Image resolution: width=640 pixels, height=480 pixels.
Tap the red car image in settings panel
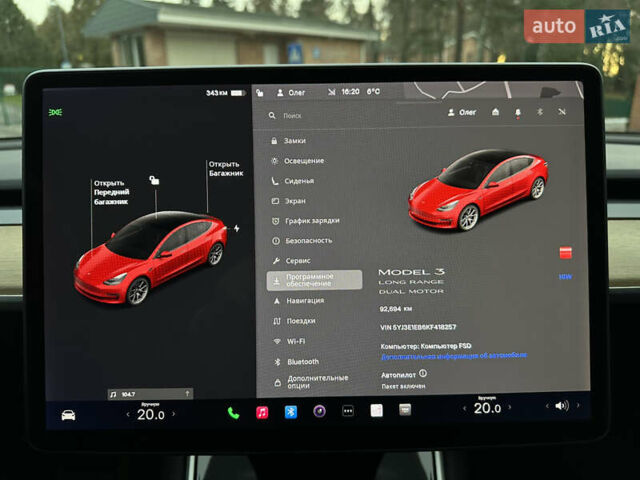click(478, 190)
